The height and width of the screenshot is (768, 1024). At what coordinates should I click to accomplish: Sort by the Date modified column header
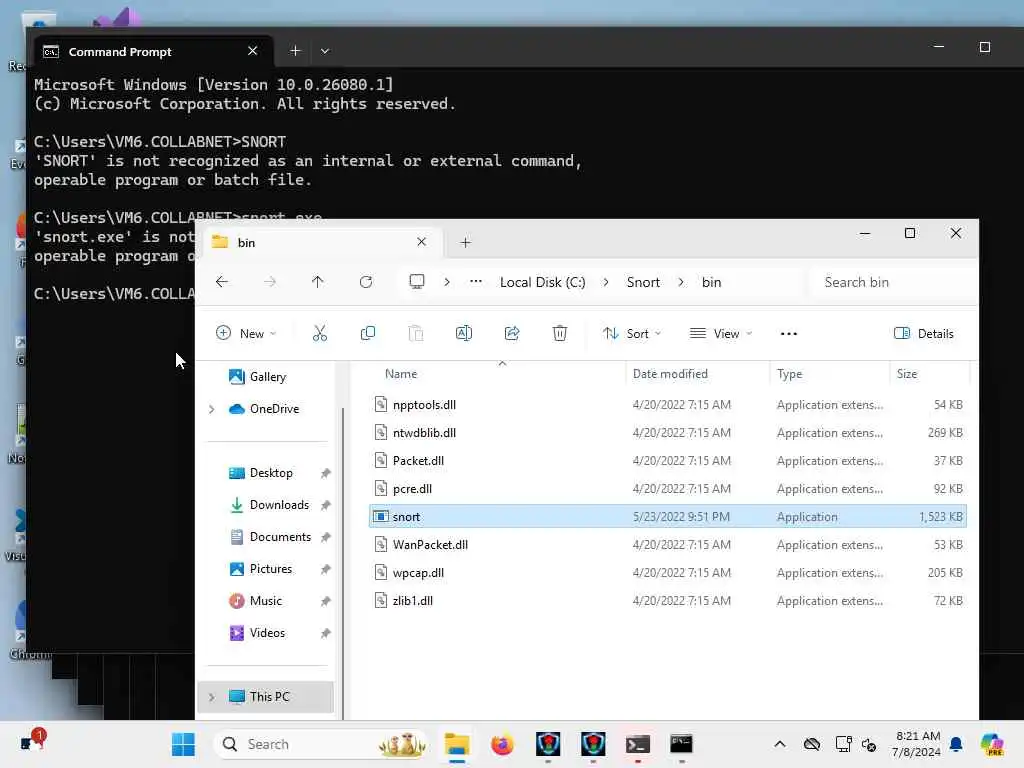click(x=670, y=374)
